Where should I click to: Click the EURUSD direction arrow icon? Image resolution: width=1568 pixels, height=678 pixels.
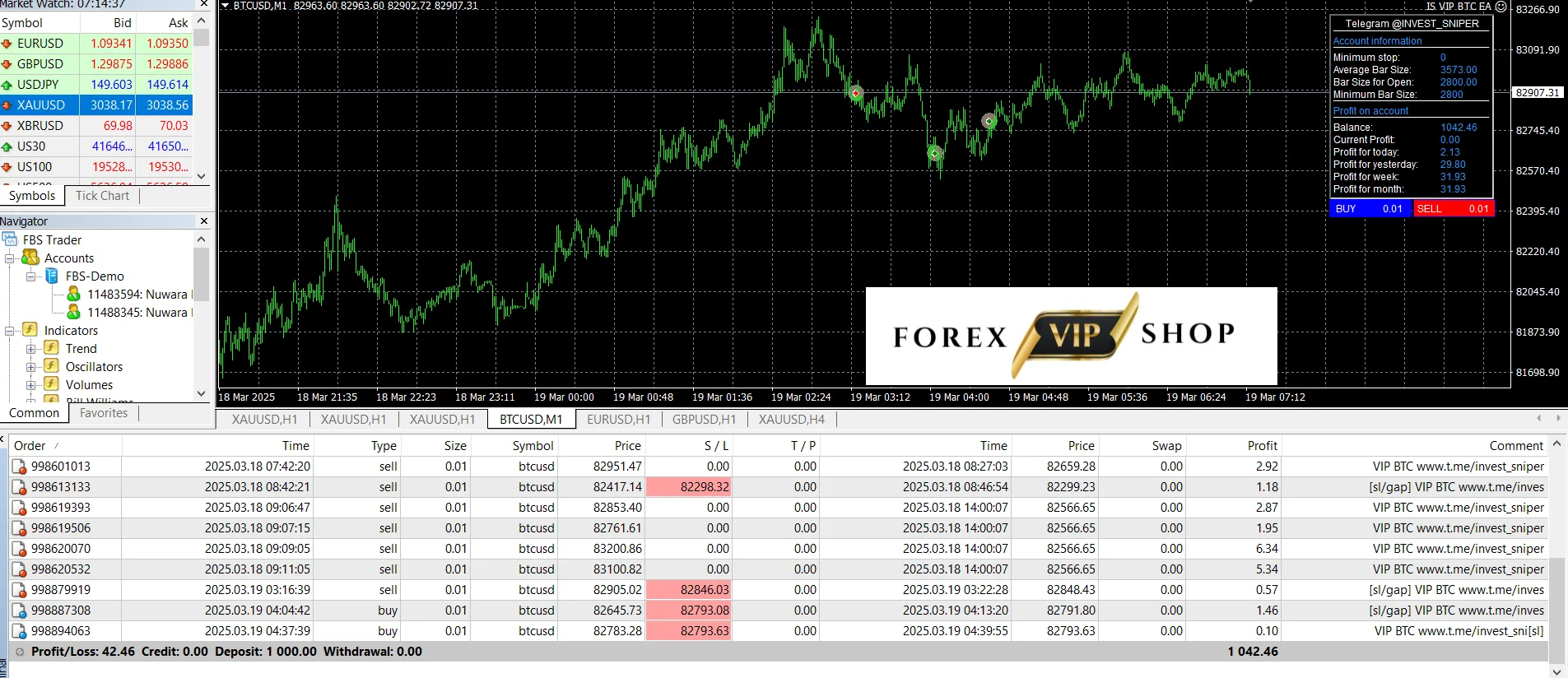pos(7,44)
